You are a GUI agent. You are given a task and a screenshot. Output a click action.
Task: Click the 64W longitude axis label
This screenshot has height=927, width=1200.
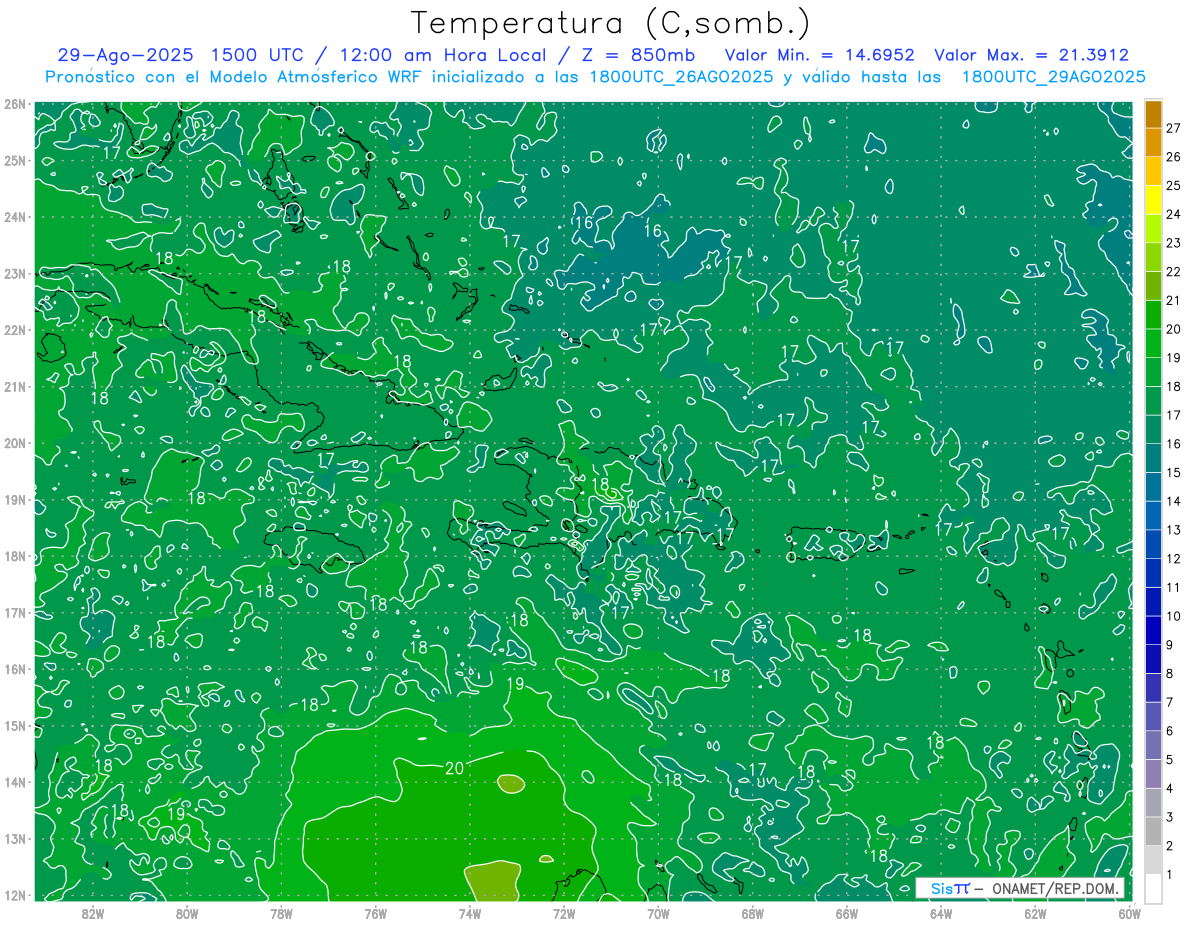(x=941, y=913)
